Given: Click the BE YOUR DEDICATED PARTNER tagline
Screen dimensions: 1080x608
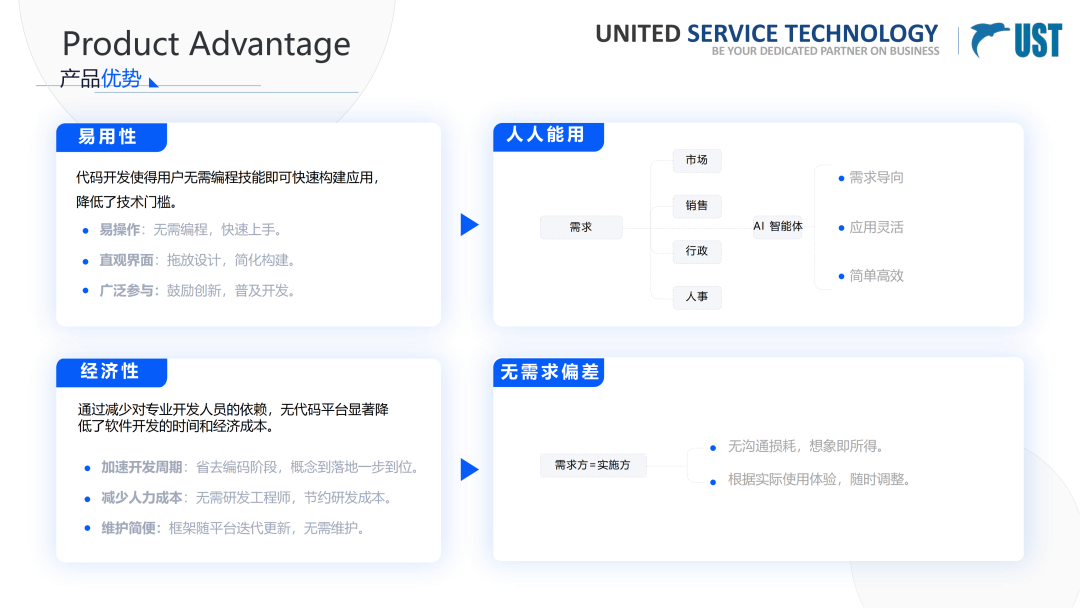Looking at the screenshot, I should click(x=825, y=51).
